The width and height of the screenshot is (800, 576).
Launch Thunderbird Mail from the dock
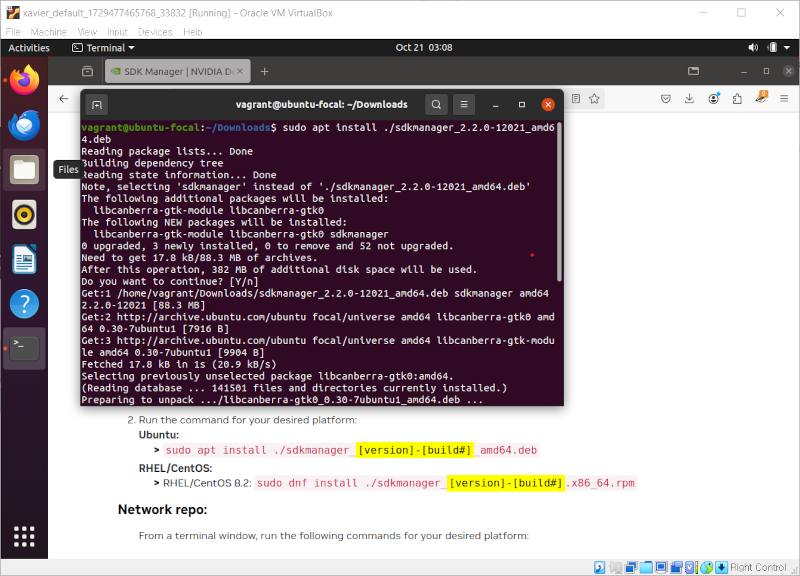(x=24, y=125)
